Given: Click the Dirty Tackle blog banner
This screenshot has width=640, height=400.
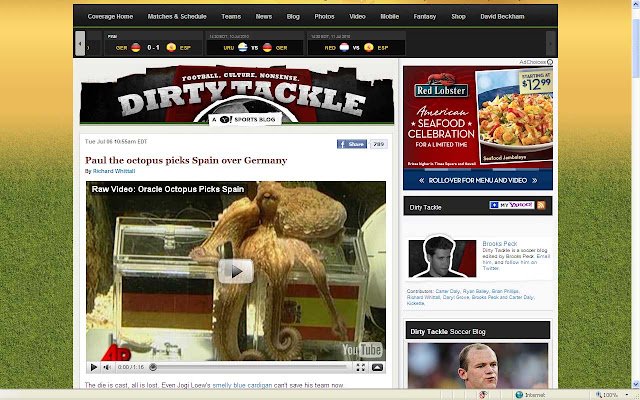Looking at the screenshot, I should [x=237, y=94].
